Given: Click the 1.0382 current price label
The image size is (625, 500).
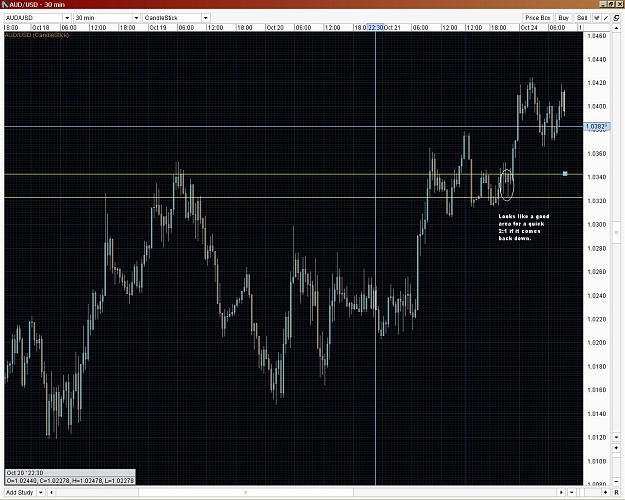Looking at the screenshot, I should coord(596,127).
